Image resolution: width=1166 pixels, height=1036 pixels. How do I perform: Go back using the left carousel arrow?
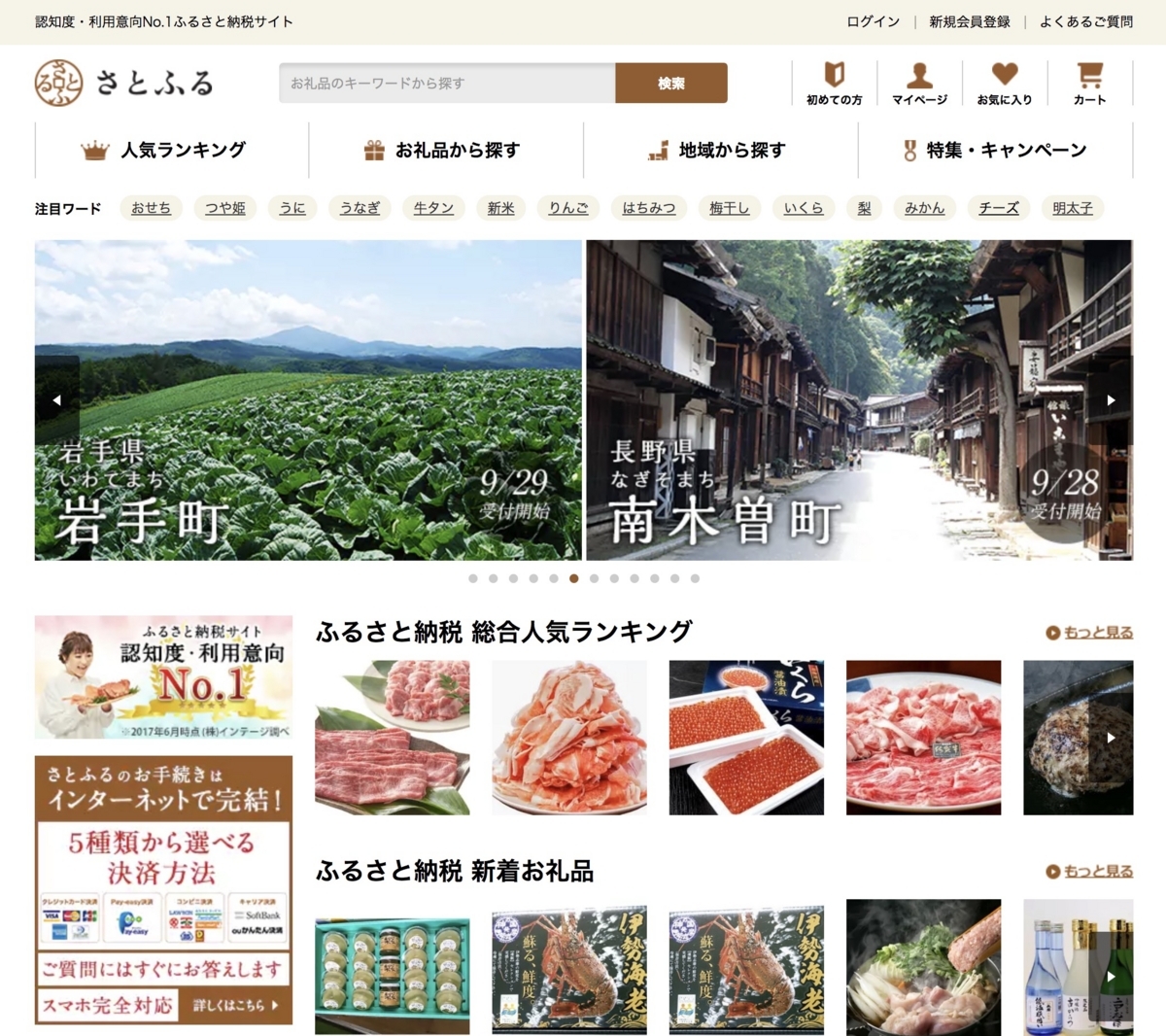[55, 398]
